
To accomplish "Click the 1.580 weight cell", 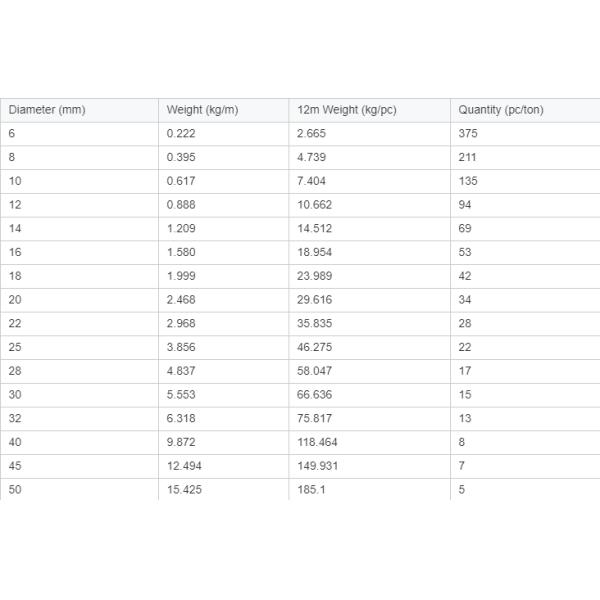I will coord(181,253).
